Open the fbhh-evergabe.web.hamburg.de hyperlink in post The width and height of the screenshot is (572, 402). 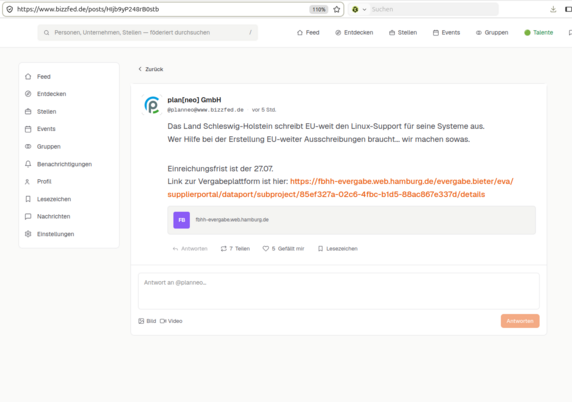[340, 188]
